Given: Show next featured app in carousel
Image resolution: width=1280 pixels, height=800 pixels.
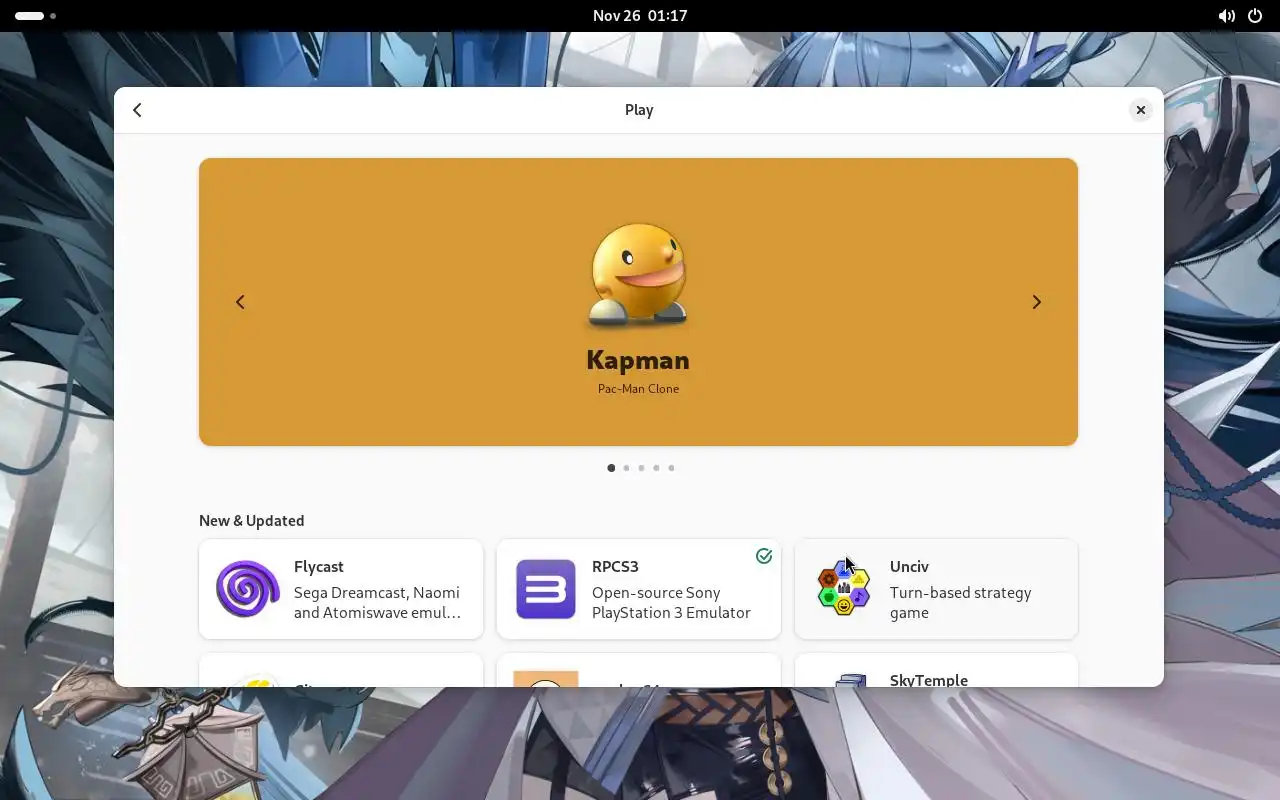Looking at the screenshot, I should coord(1037,302).
